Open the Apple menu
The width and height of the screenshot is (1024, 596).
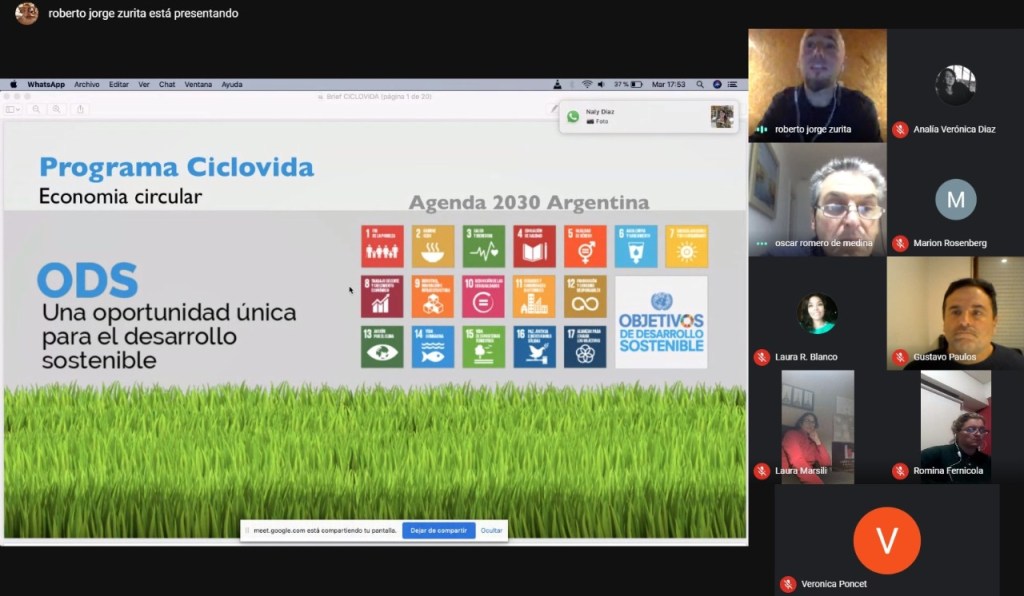click(x=14, y=84)
